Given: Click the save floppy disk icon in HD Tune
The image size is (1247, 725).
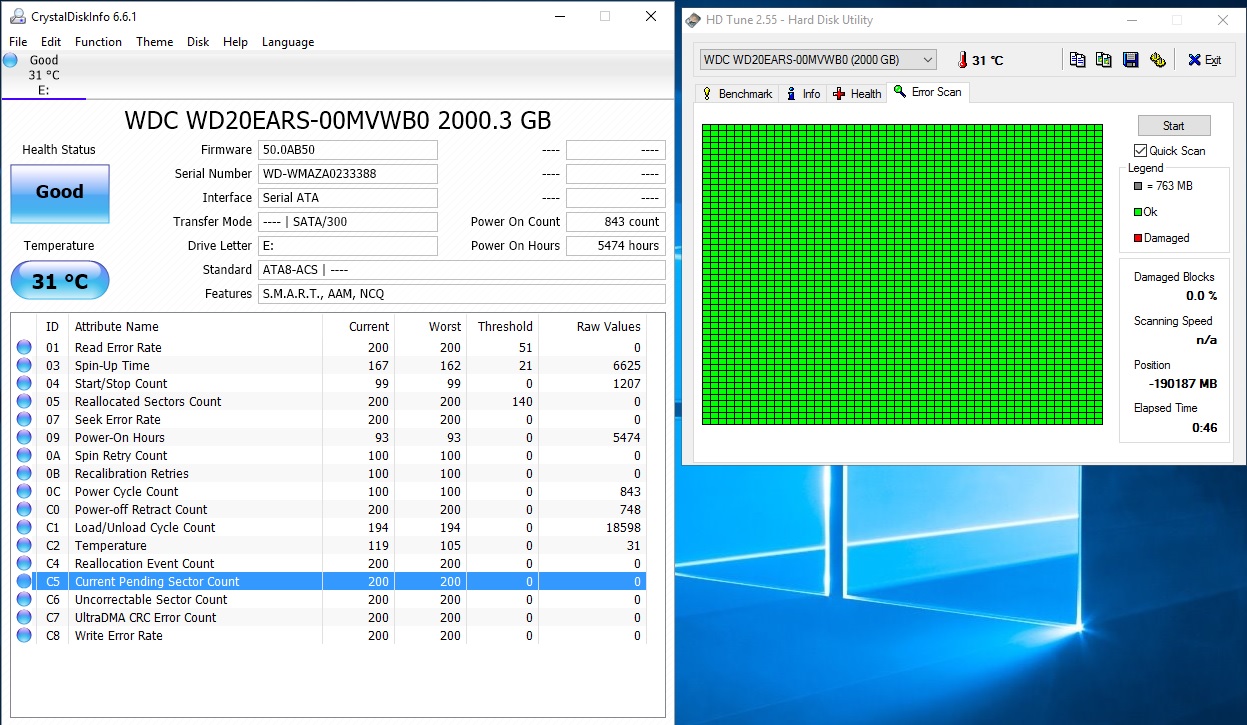Looking at the screenshot, I should point(1130,60).
